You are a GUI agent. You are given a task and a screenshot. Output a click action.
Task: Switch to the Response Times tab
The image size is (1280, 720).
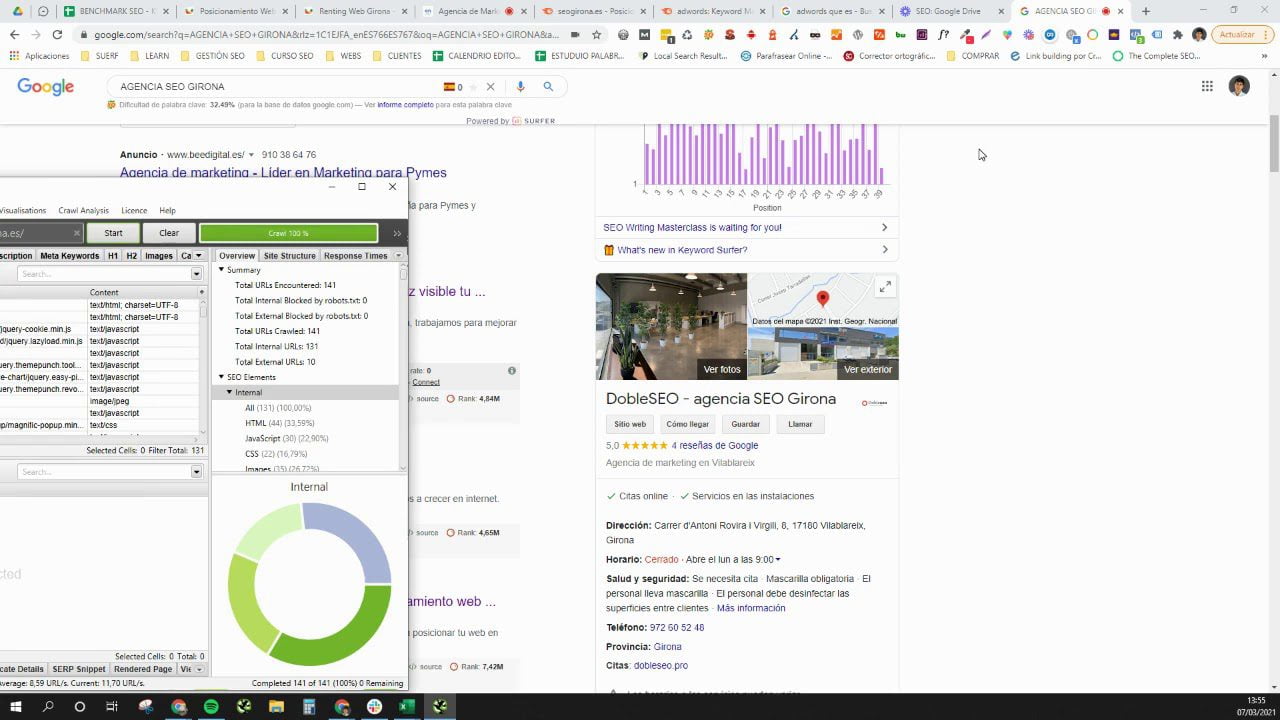355,256
